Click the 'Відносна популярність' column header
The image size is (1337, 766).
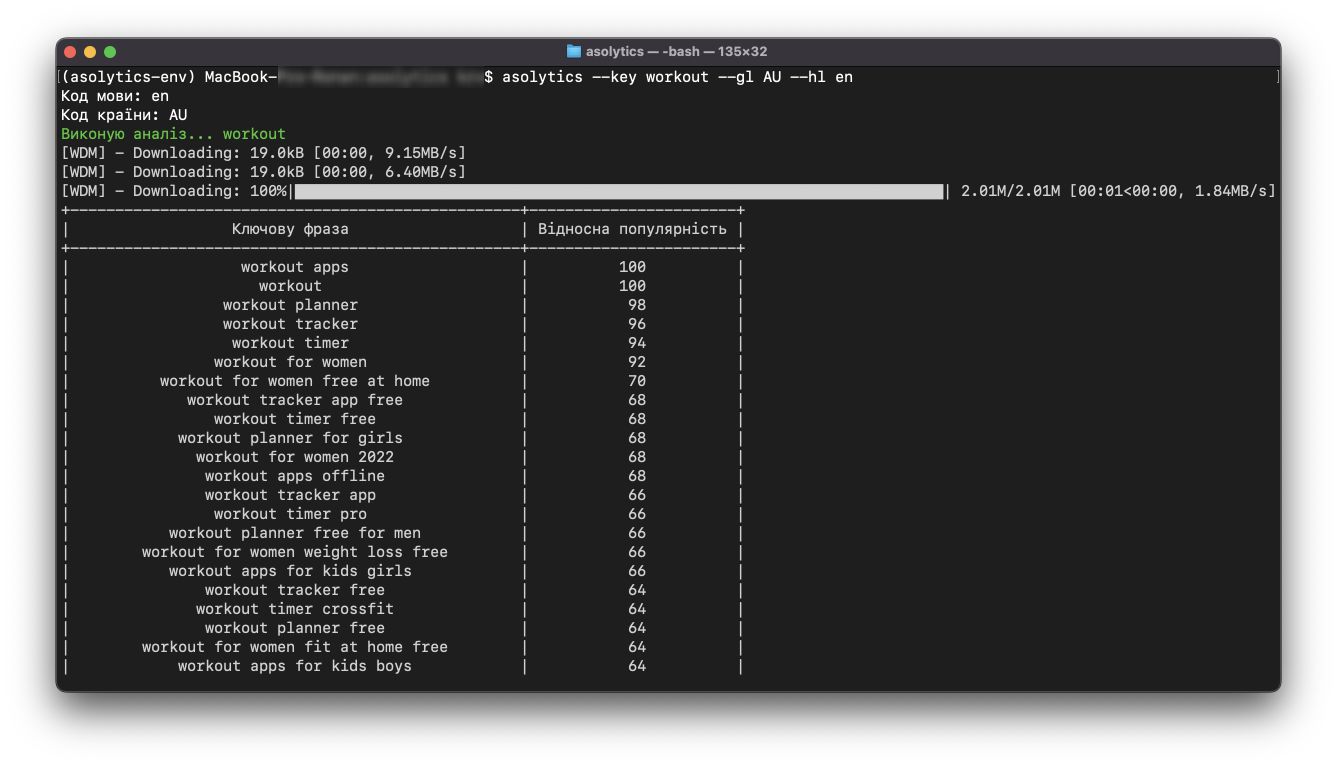tap(632, 229)
